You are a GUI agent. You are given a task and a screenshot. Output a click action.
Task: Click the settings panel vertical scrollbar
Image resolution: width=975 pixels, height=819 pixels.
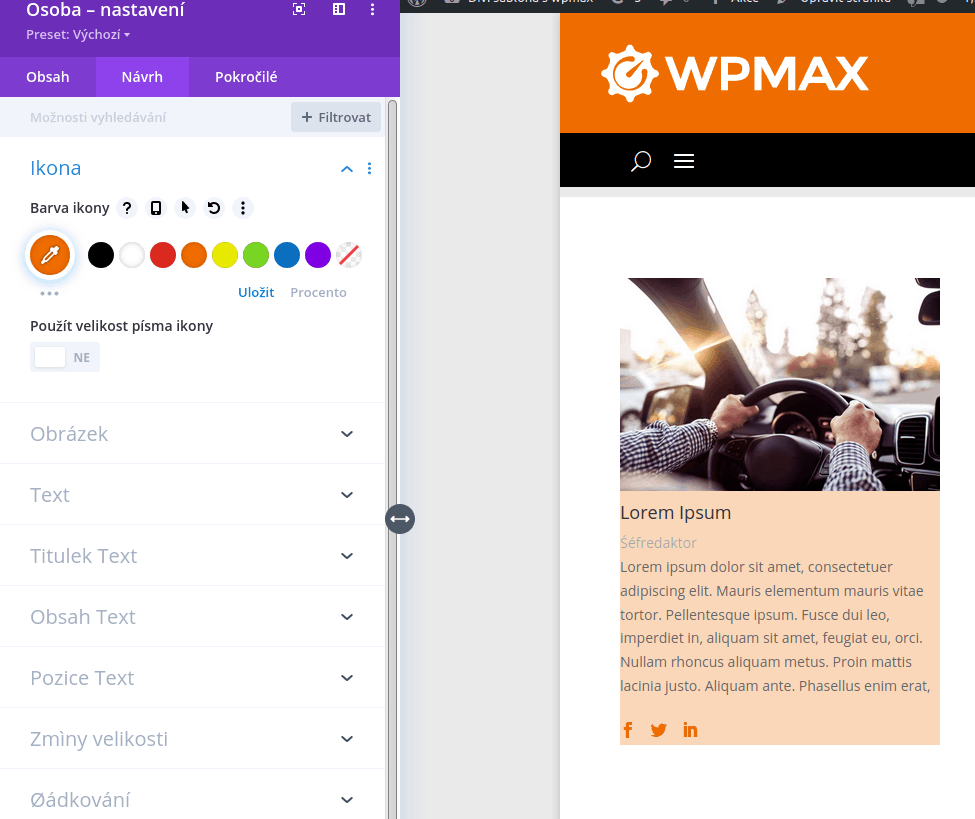point(392,459)
